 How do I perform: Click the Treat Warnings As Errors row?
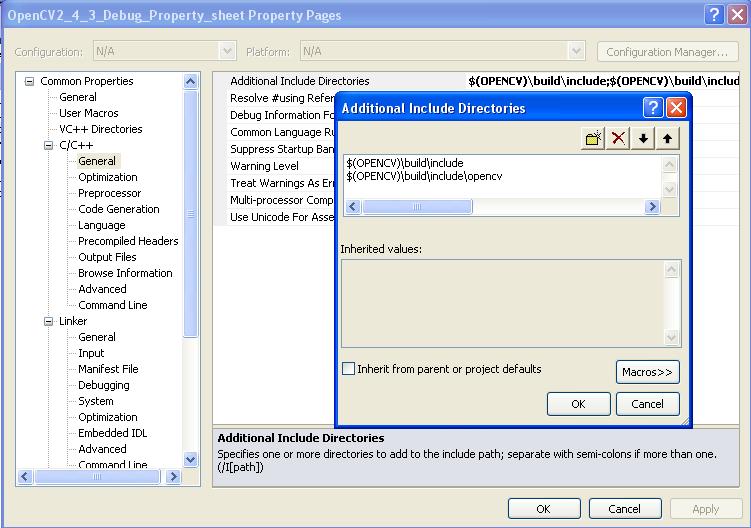pos(282,183)
